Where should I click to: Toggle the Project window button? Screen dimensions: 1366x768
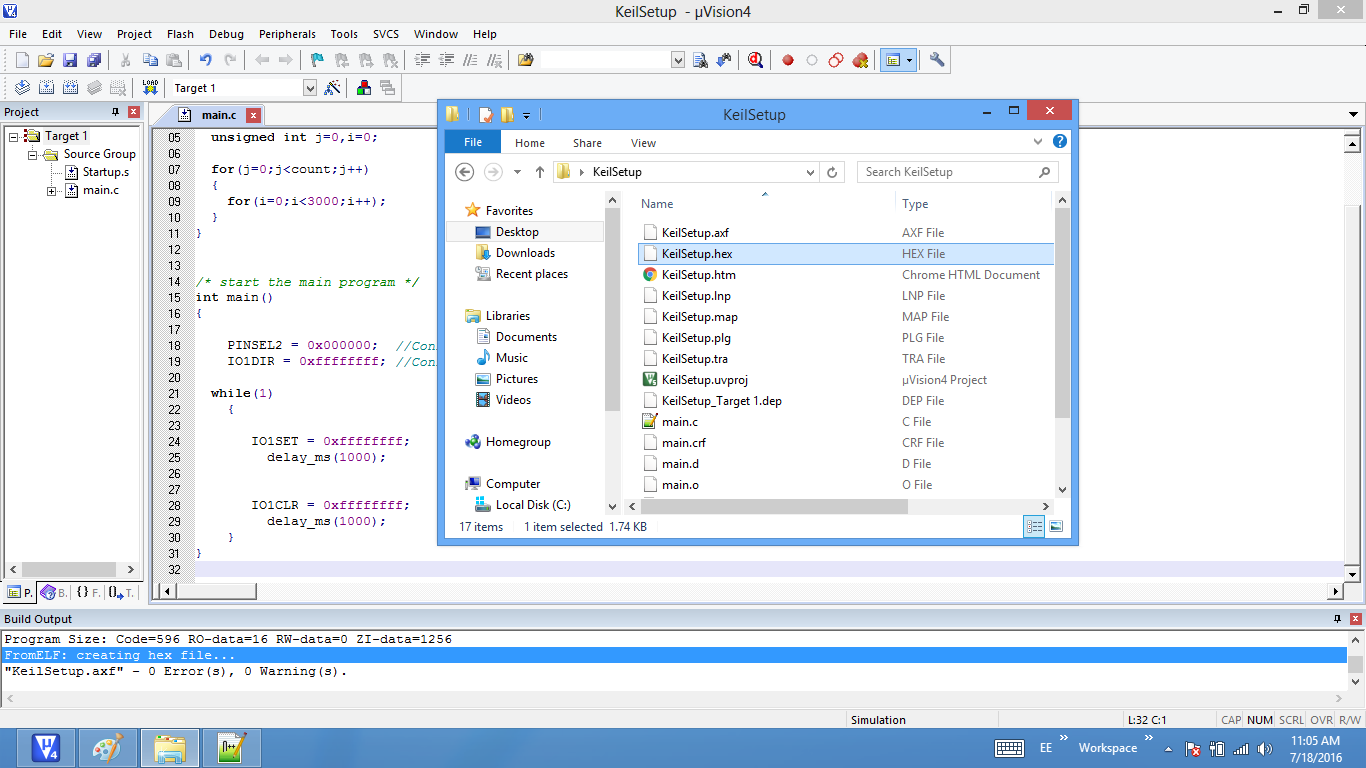(893, 60)
